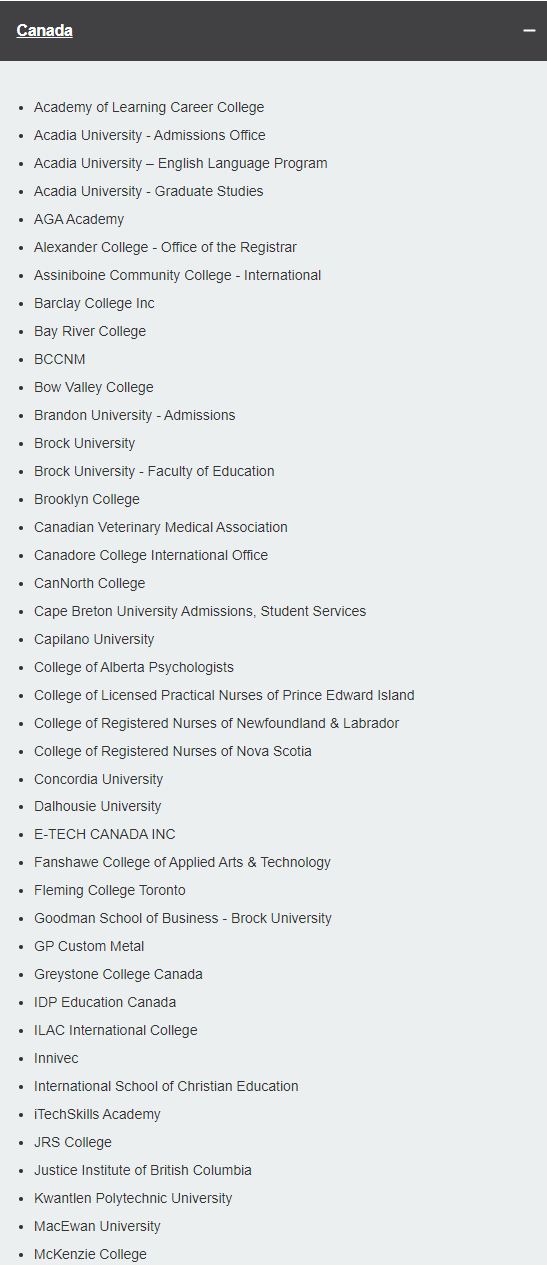The image size is (547, 1265).
Task: Select Canadian Veterinary Medical Association
Action: tap(161, 527)
